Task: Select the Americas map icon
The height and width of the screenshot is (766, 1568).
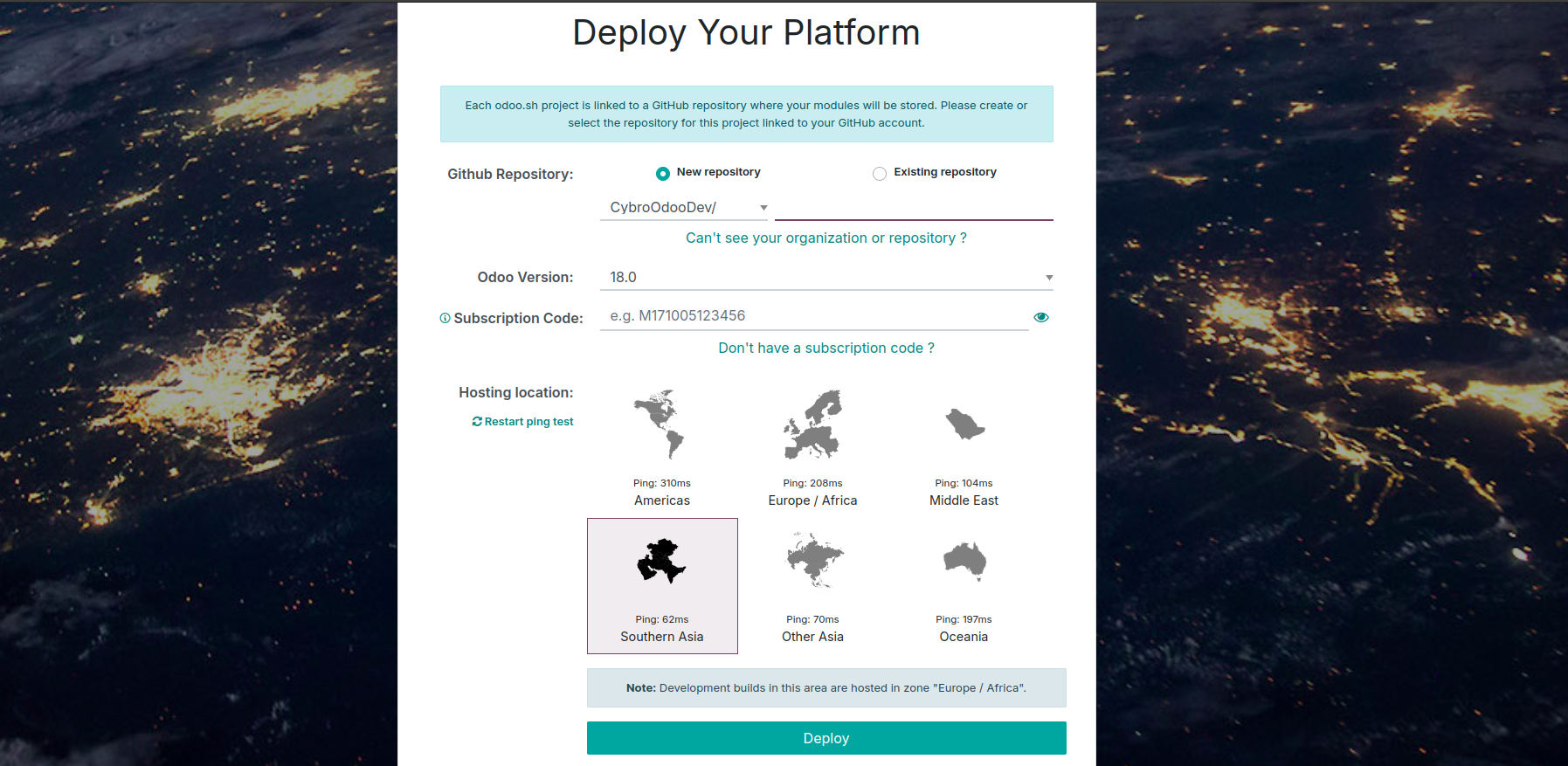Action: pos(660,424)
